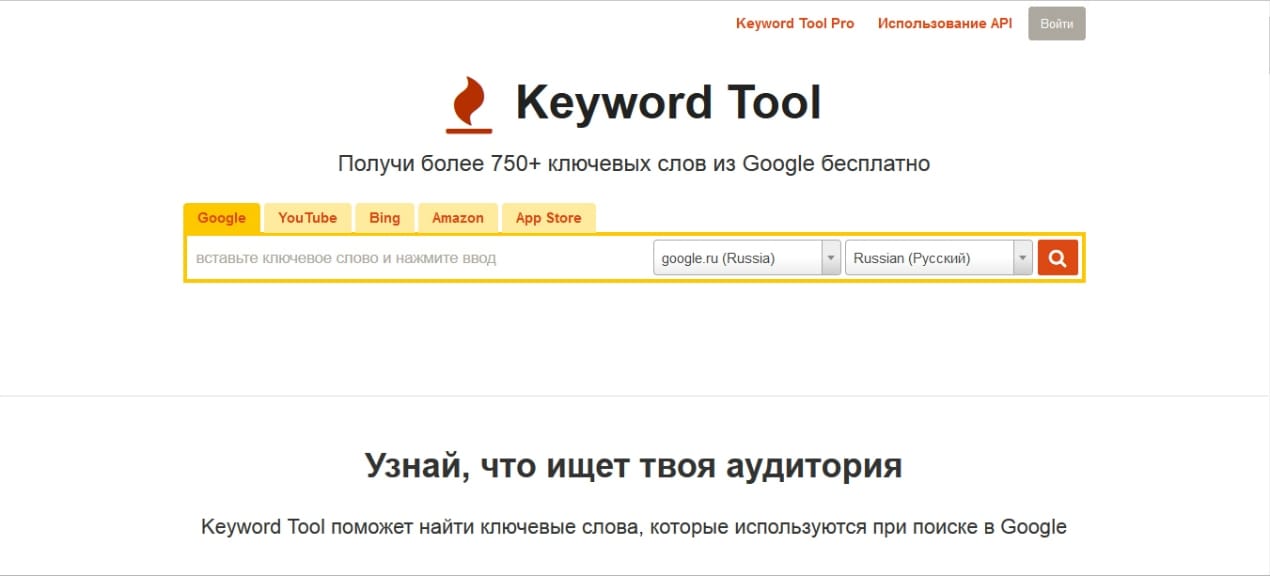Focus the keyword input field
Screen dimensions: 1270x576
pos(418,258)
